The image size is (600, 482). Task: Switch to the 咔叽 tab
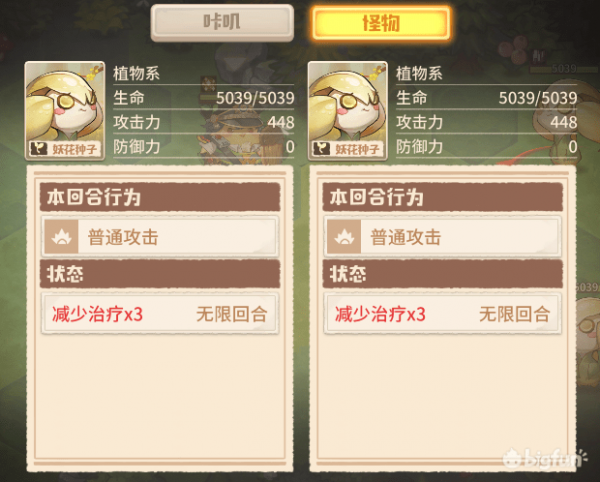coord(222,23)
